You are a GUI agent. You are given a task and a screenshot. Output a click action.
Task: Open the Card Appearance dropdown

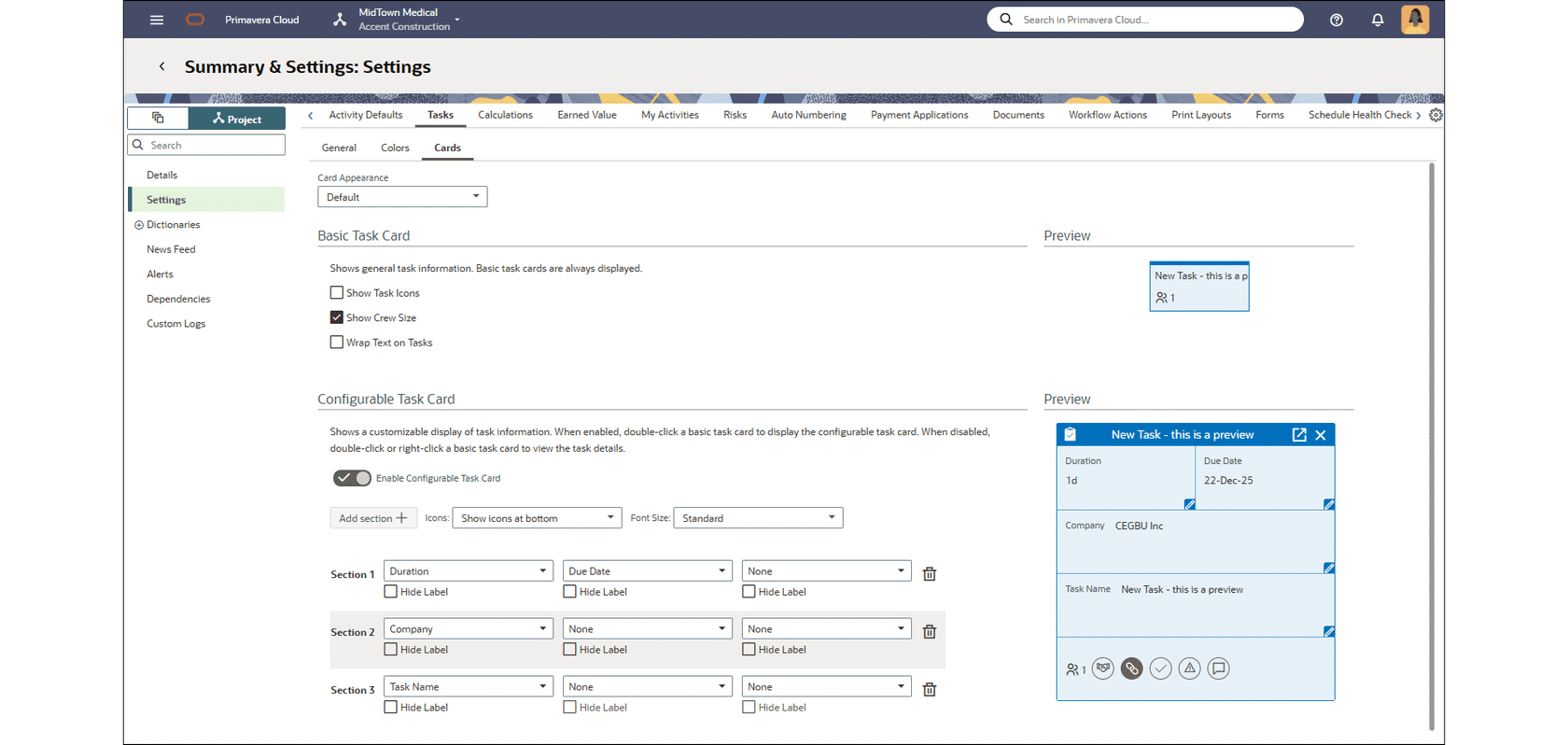(x=402, y=197)
